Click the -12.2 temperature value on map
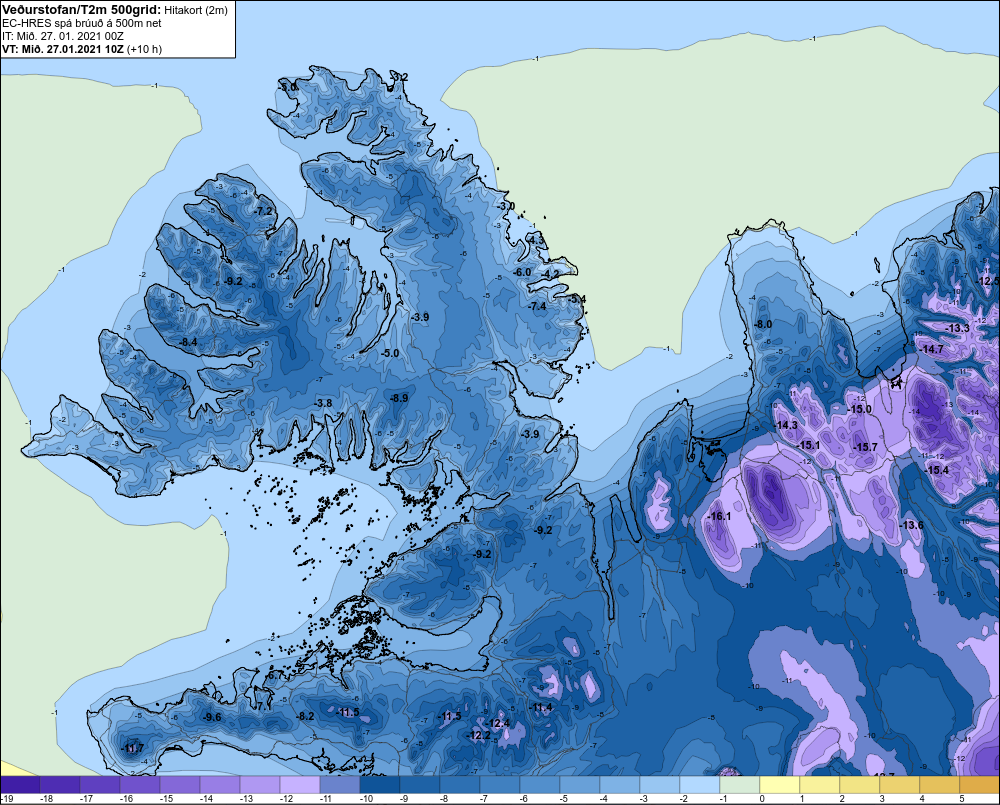This screenshot has width=1000, height=805. 478,735
